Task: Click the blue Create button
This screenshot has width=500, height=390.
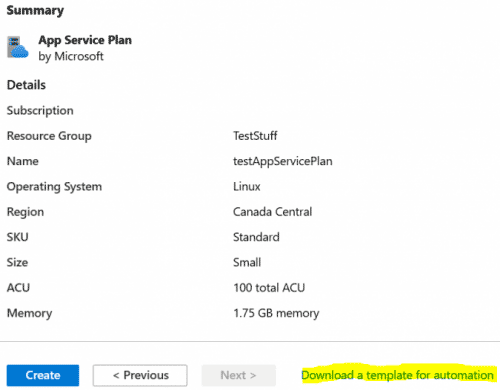Action: [x=43, y=375]
